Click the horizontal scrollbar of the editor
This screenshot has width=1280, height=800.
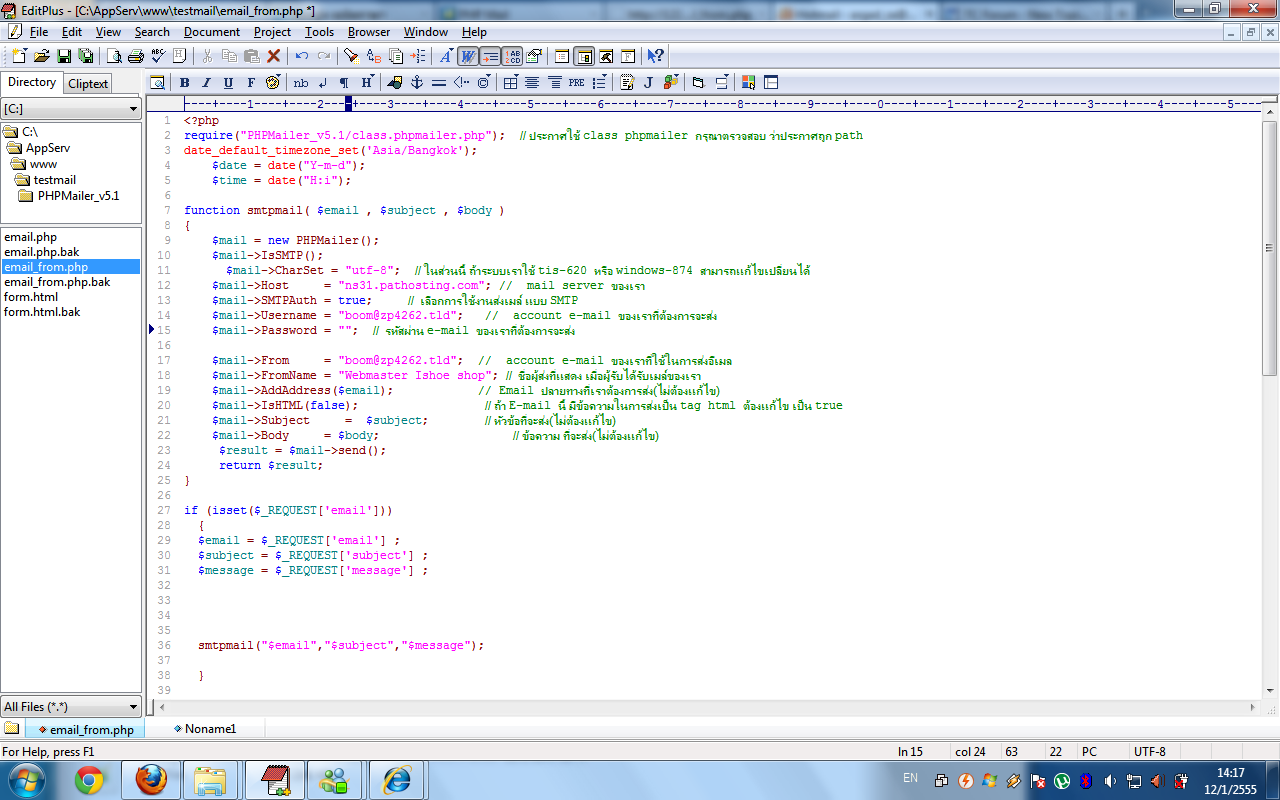point(705,707)
